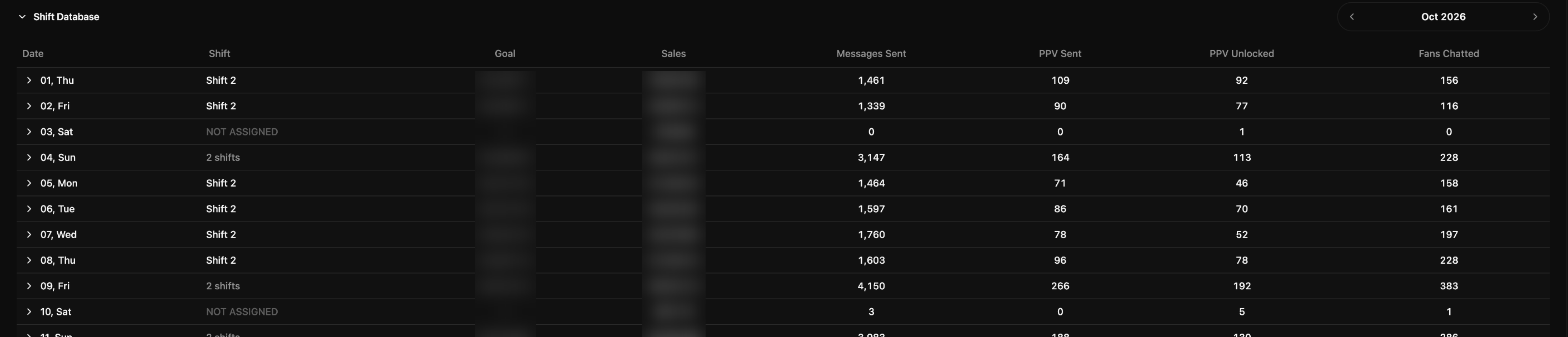This screenshot has height=337, width=1568.
Task: Collapse the Shift Database section chevron
Action: click(x=23, y=17)
